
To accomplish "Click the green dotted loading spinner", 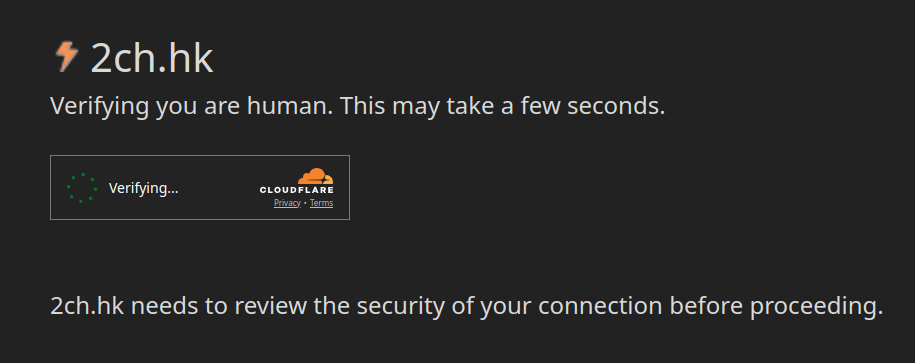I will click(82, 188).
